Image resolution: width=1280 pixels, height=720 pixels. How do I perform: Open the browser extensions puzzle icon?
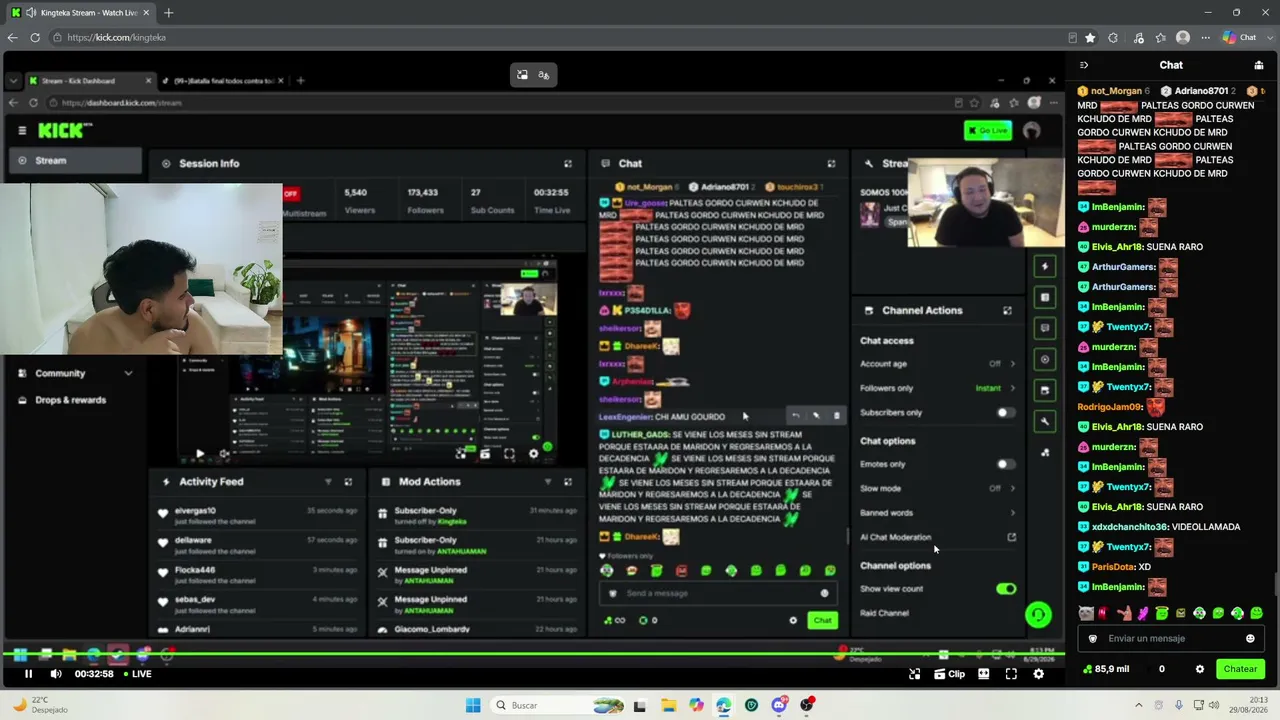[1113, 37]
